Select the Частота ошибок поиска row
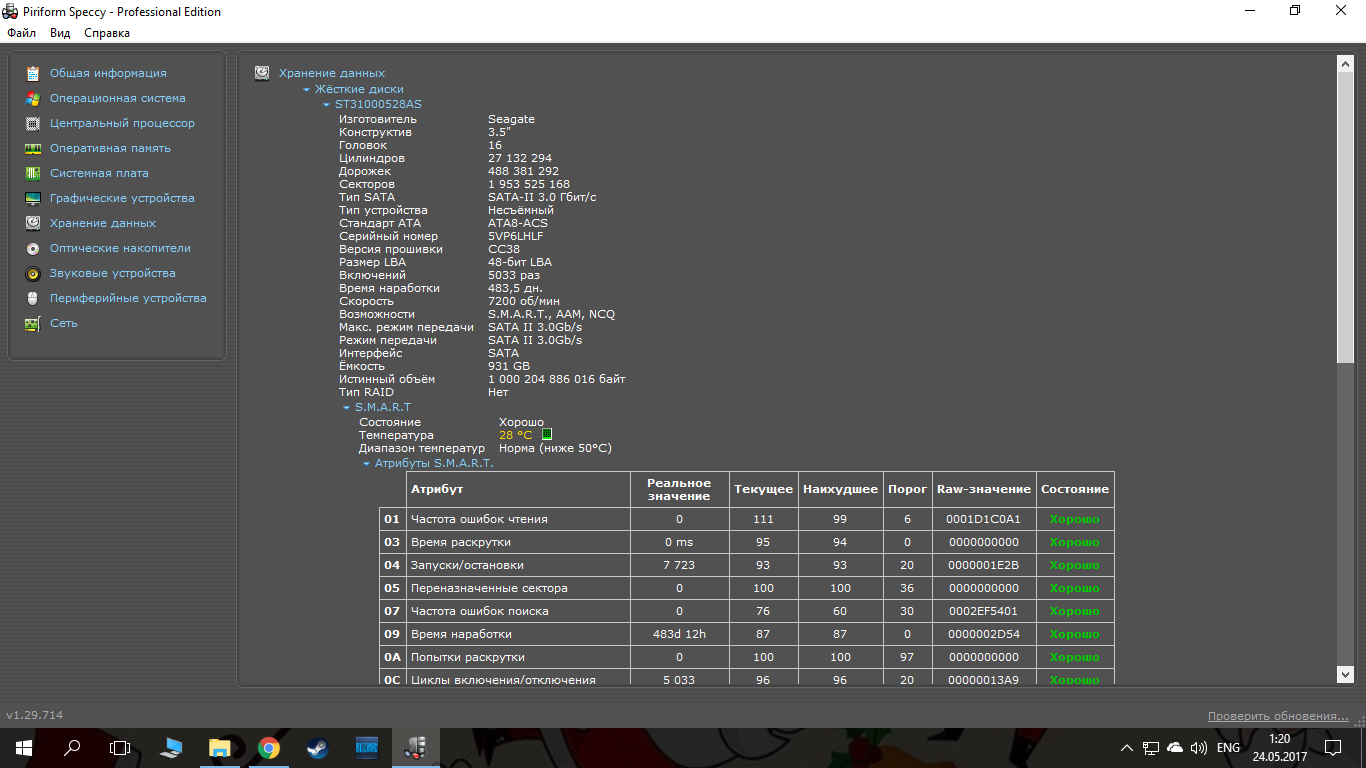 point(746,611)
